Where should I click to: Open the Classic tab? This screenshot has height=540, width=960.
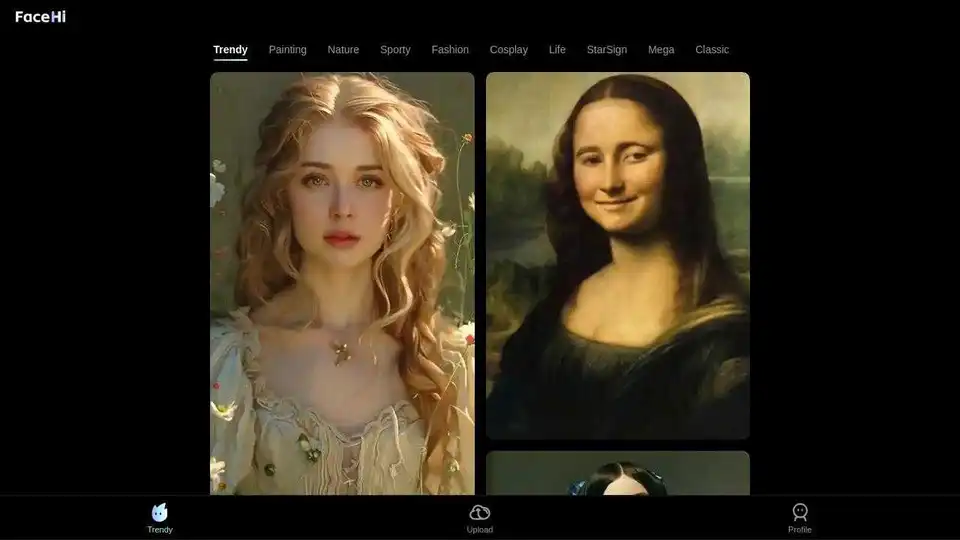click(712, 50)
